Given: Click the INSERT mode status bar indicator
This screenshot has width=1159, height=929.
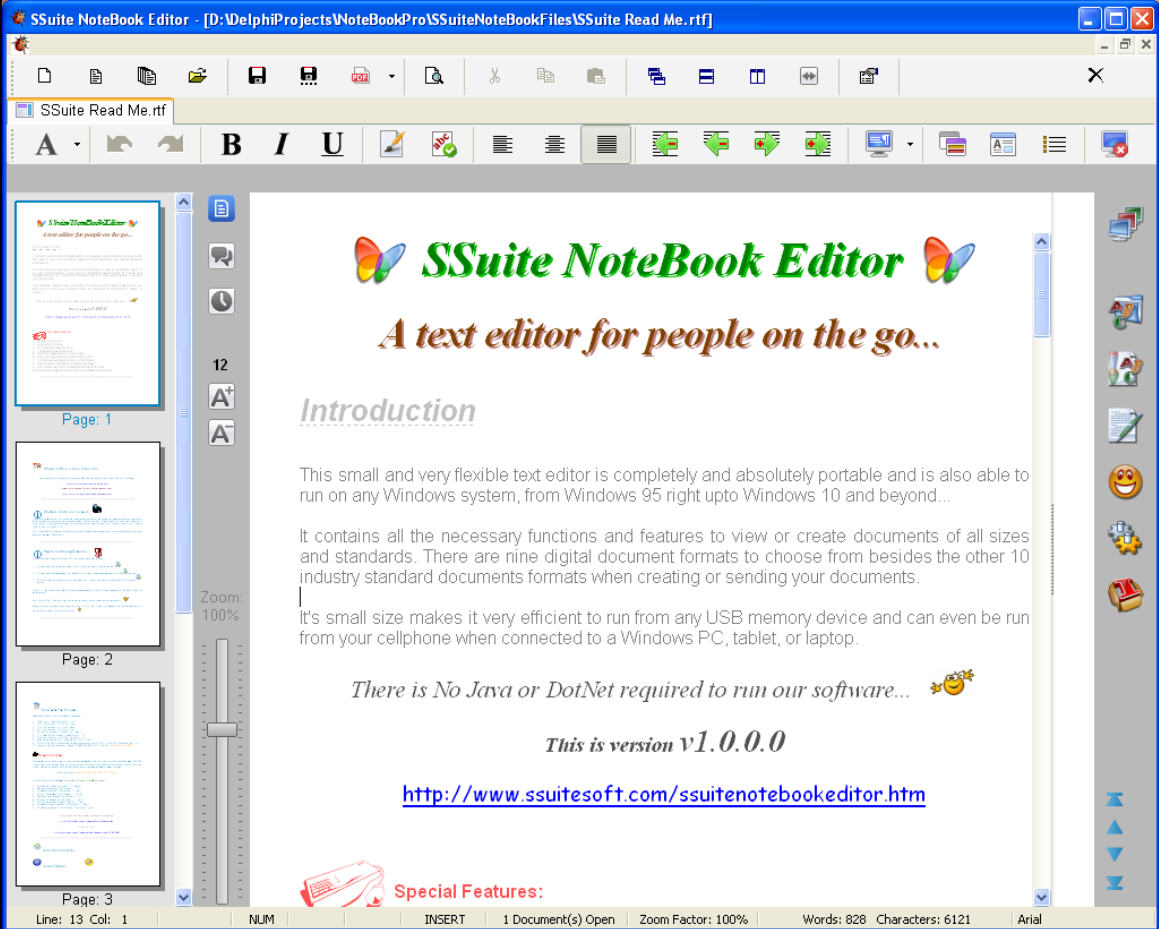Looking at the screenshot, I should tap(445, 919).
